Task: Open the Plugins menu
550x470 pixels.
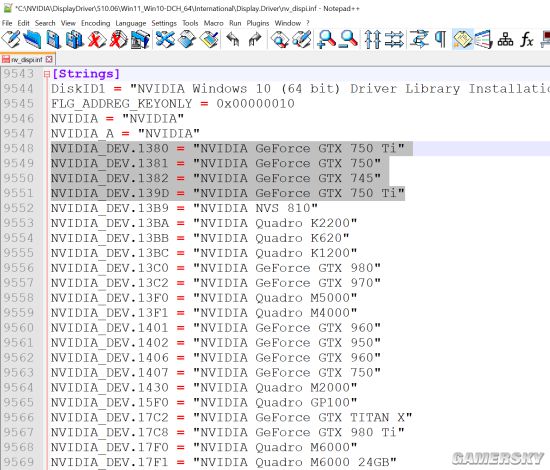Action: [257, 23]
